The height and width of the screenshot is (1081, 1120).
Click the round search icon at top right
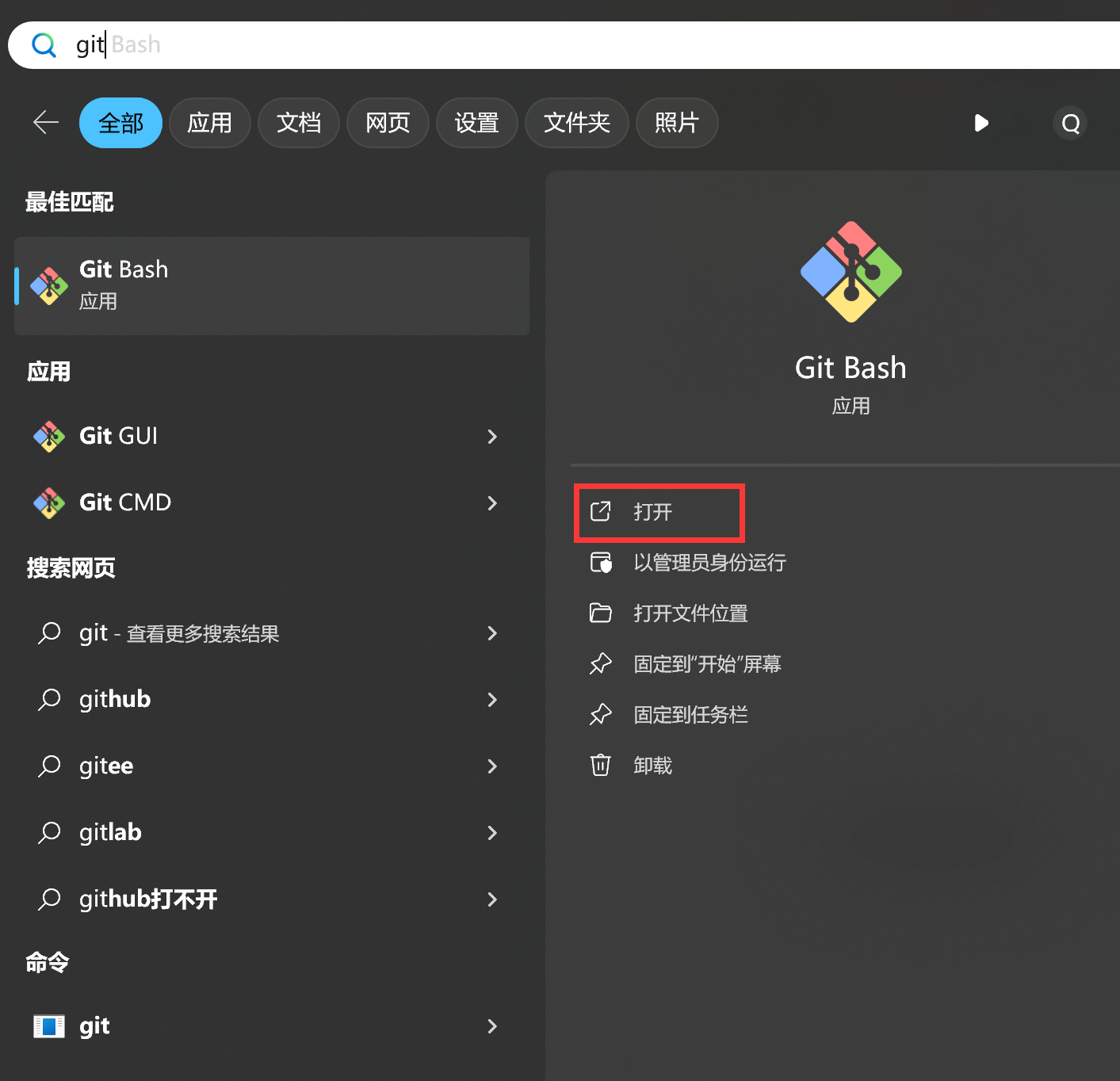pyautogui.click(x=1070, y=124)
